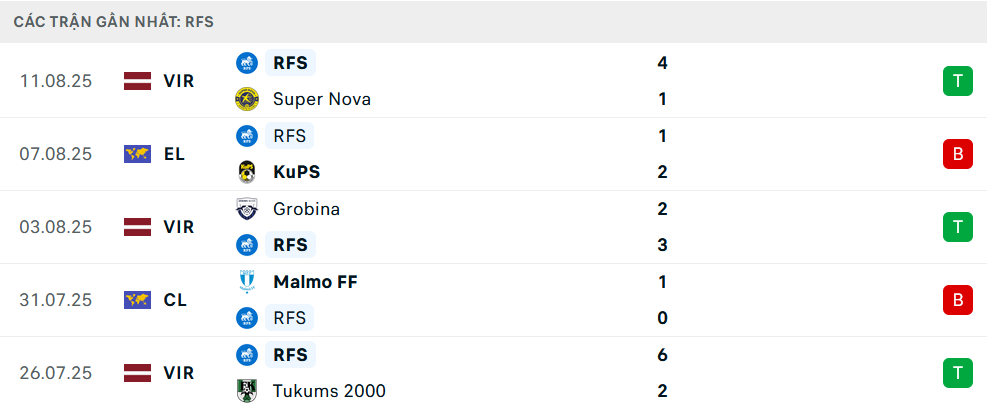The image size is (987, 406).
Task: Click the Grobina team logo
Action: pos(246,209)
